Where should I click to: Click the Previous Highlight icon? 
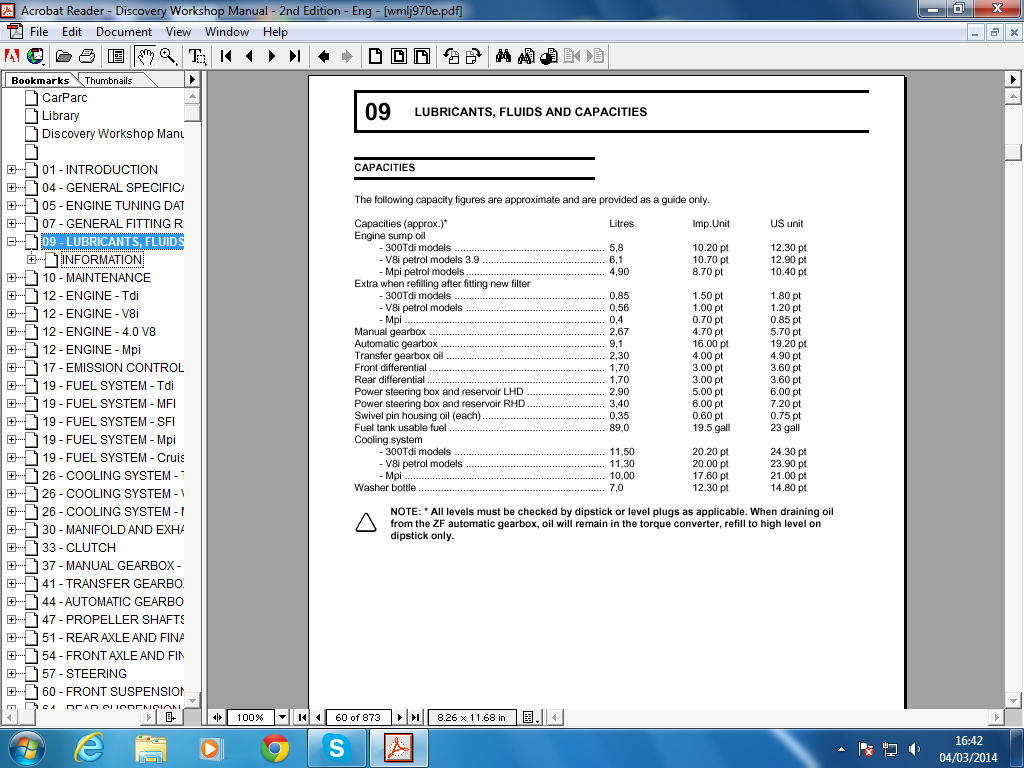[x=572, y=56]
